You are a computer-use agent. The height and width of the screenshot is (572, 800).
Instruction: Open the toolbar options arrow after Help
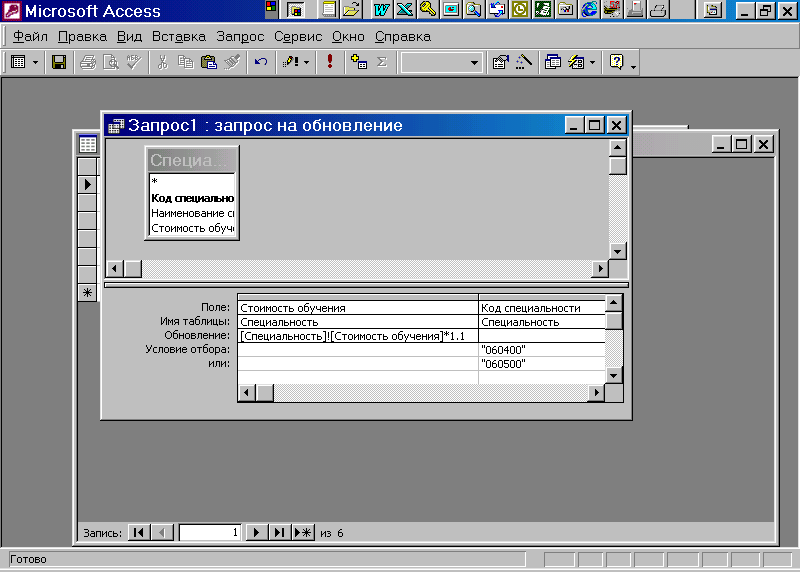[x=633, y=66]
